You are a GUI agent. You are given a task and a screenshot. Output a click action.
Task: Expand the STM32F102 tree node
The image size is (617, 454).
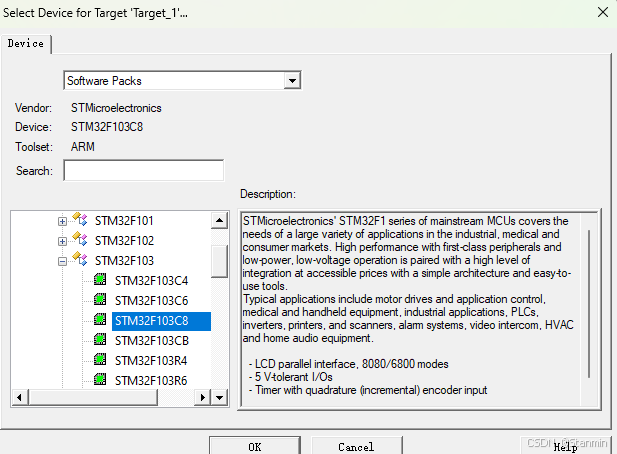[62, 241]
